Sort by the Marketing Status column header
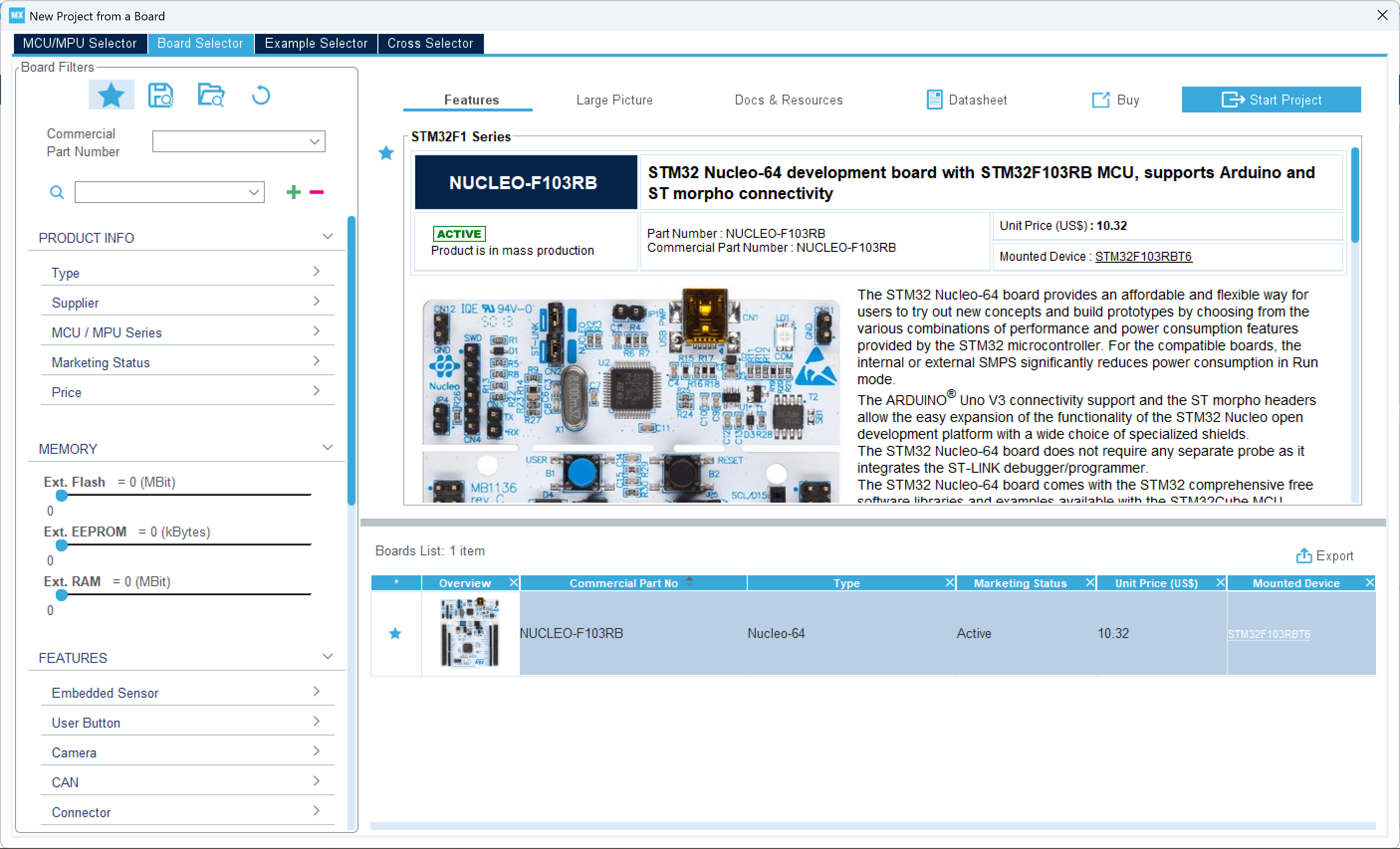The height and width of the screenshot is (849, 1400). pos(1020,583)
